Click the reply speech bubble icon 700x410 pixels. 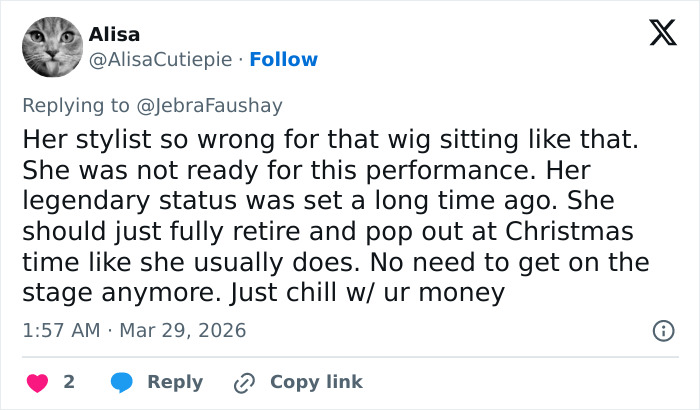point(122,382)
